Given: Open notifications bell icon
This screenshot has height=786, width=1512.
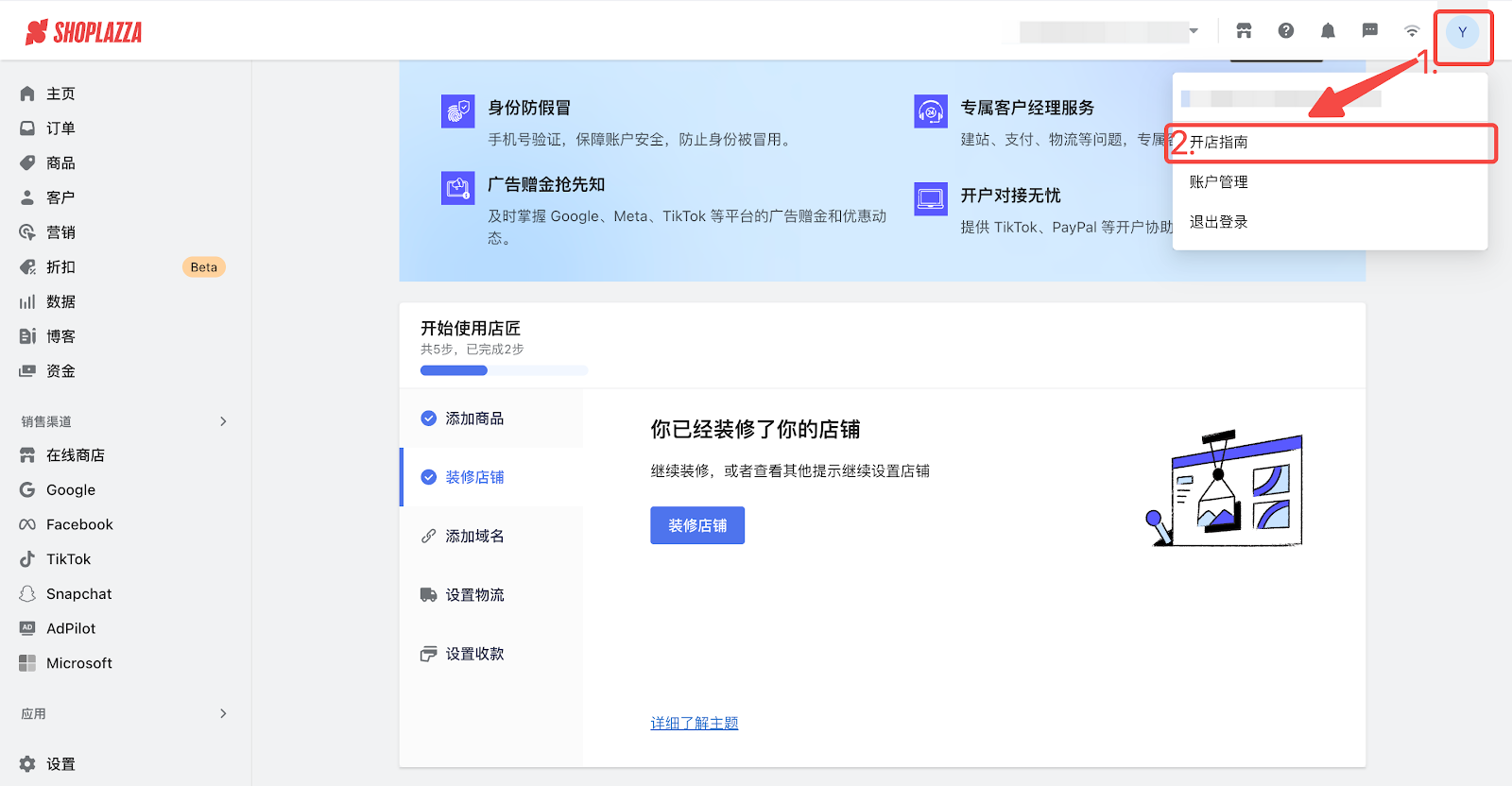Looking at the screenshot, I should point(1328,31).
